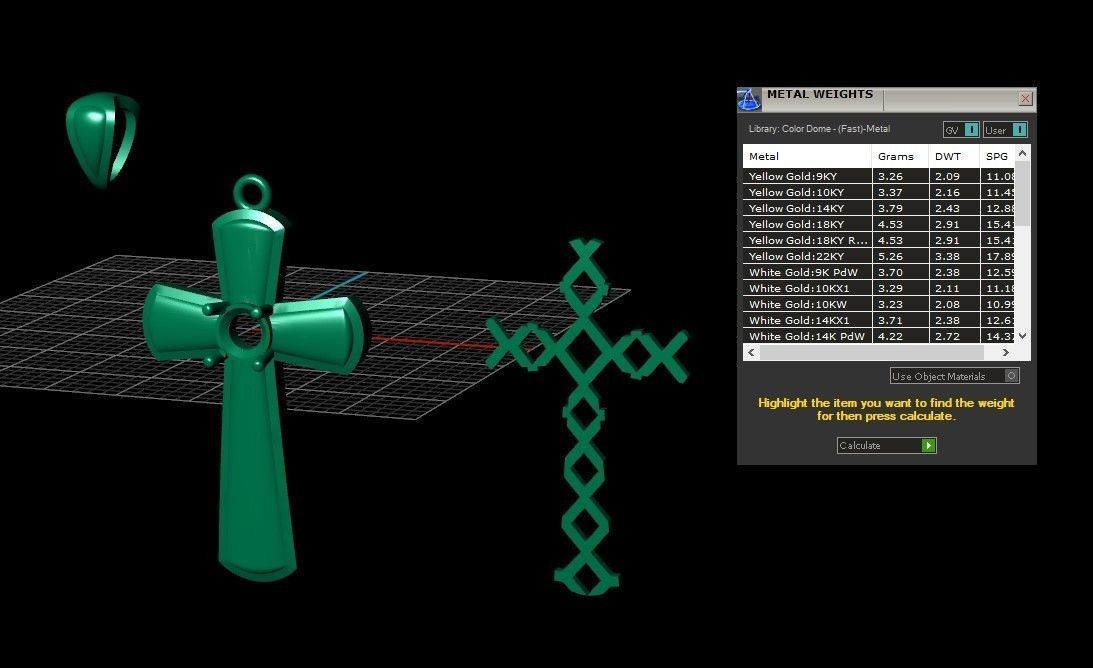Enable Use Object Materials option

pos(955,376)
